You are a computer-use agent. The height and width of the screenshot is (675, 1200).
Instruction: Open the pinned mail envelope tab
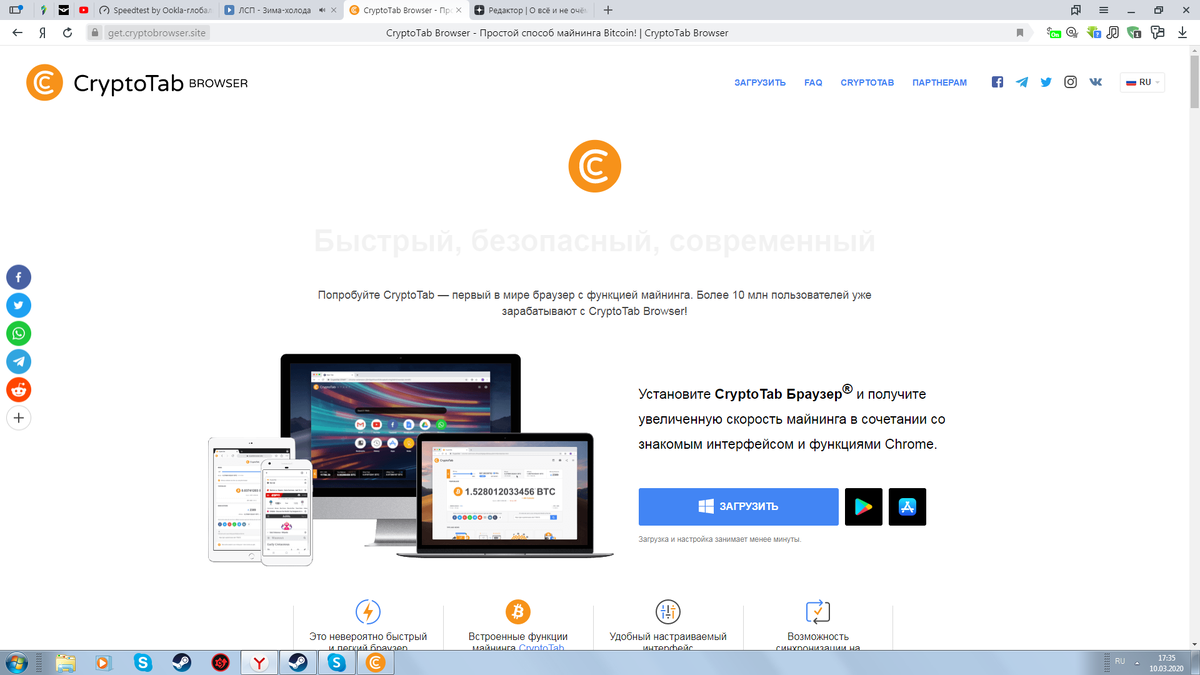click(x=64, y=10)
